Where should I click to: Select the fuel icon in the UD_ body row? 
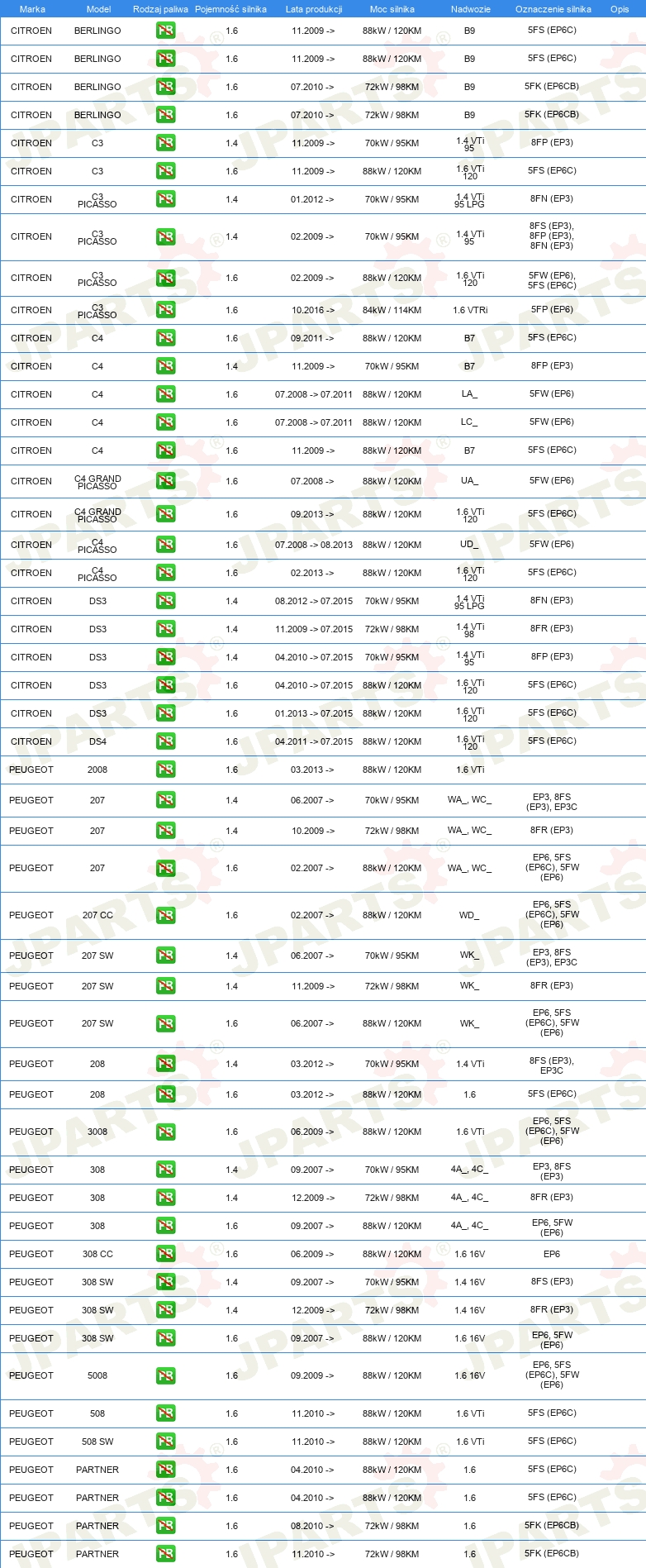[165, 545]
